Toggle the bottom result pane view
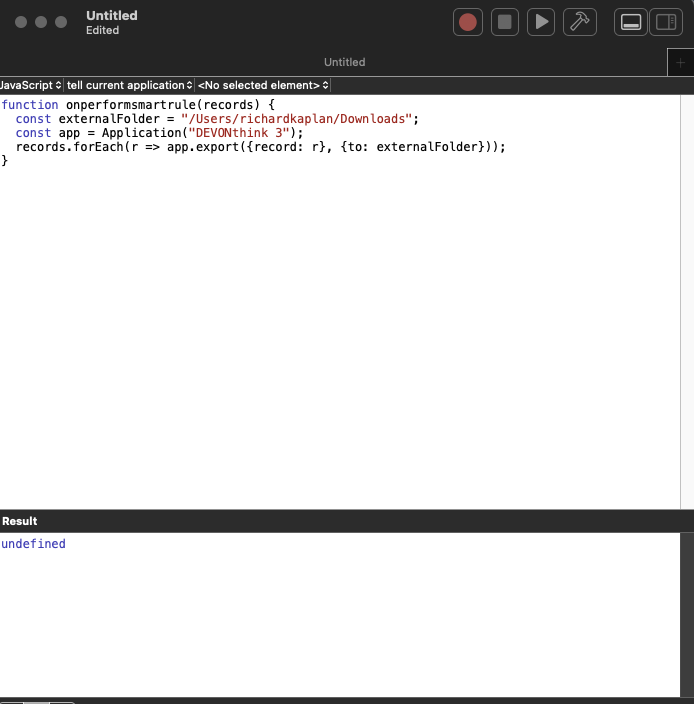 (x=631, y=22)
